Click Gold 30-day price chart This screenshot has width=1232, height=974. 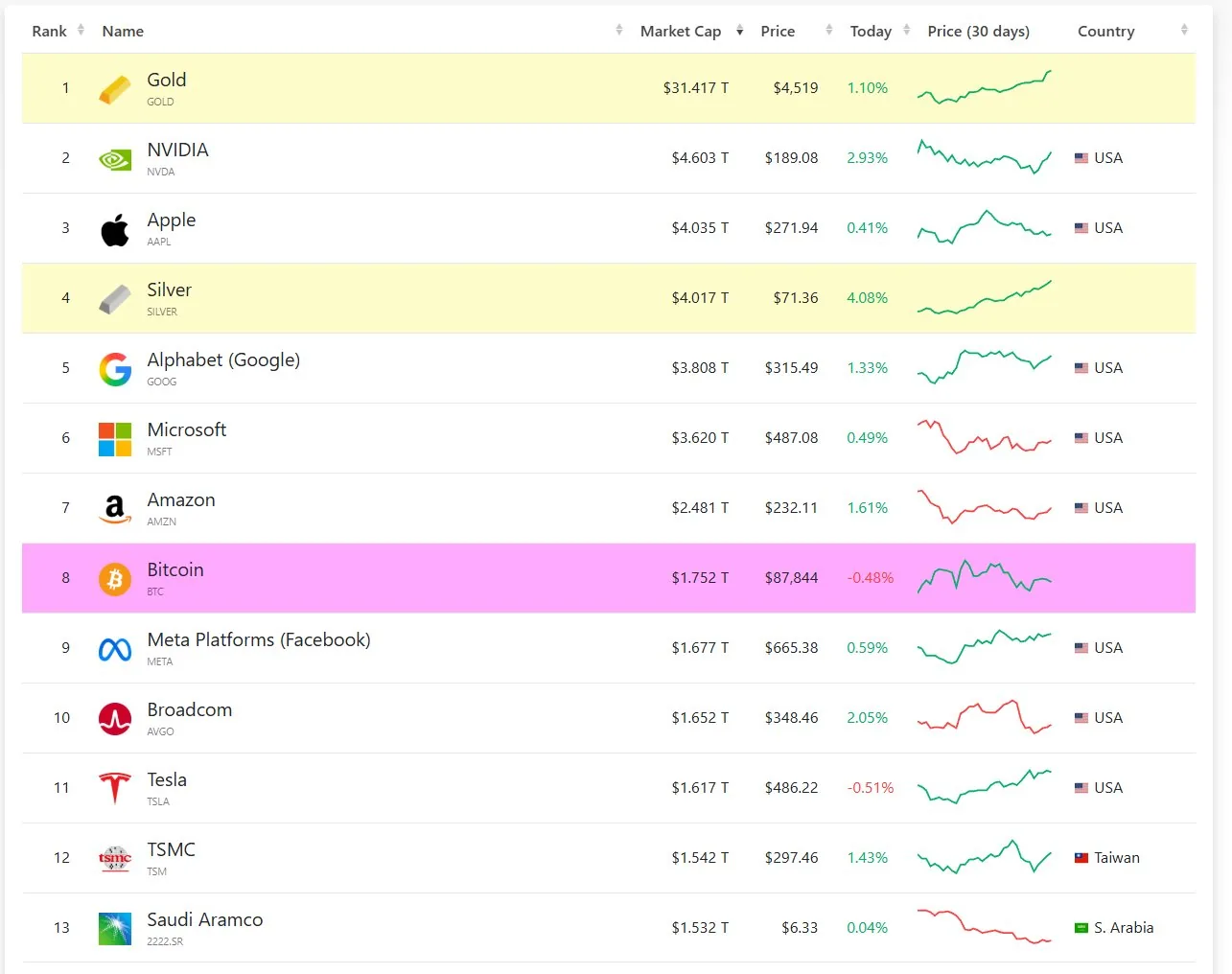click(984, 87)
